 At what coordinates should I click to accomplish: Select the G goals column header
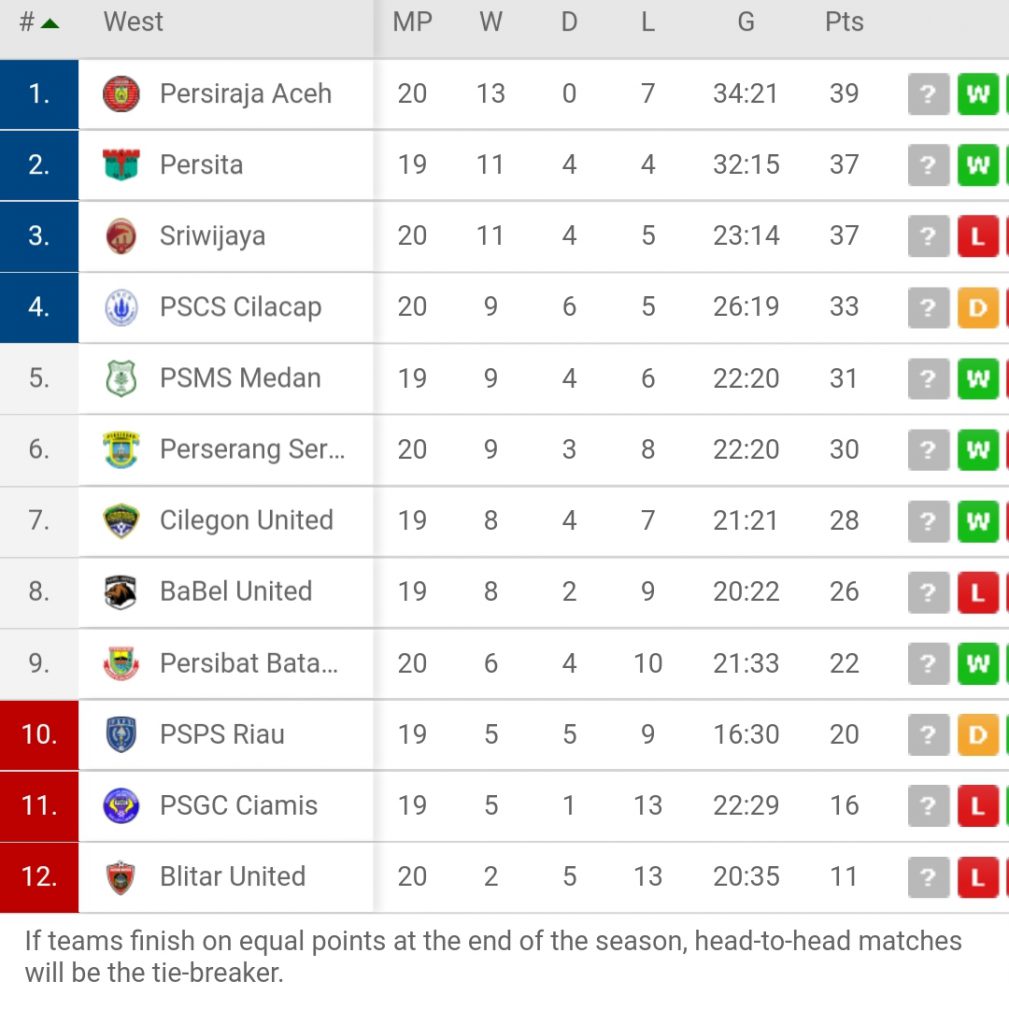[x=746, y=22]
